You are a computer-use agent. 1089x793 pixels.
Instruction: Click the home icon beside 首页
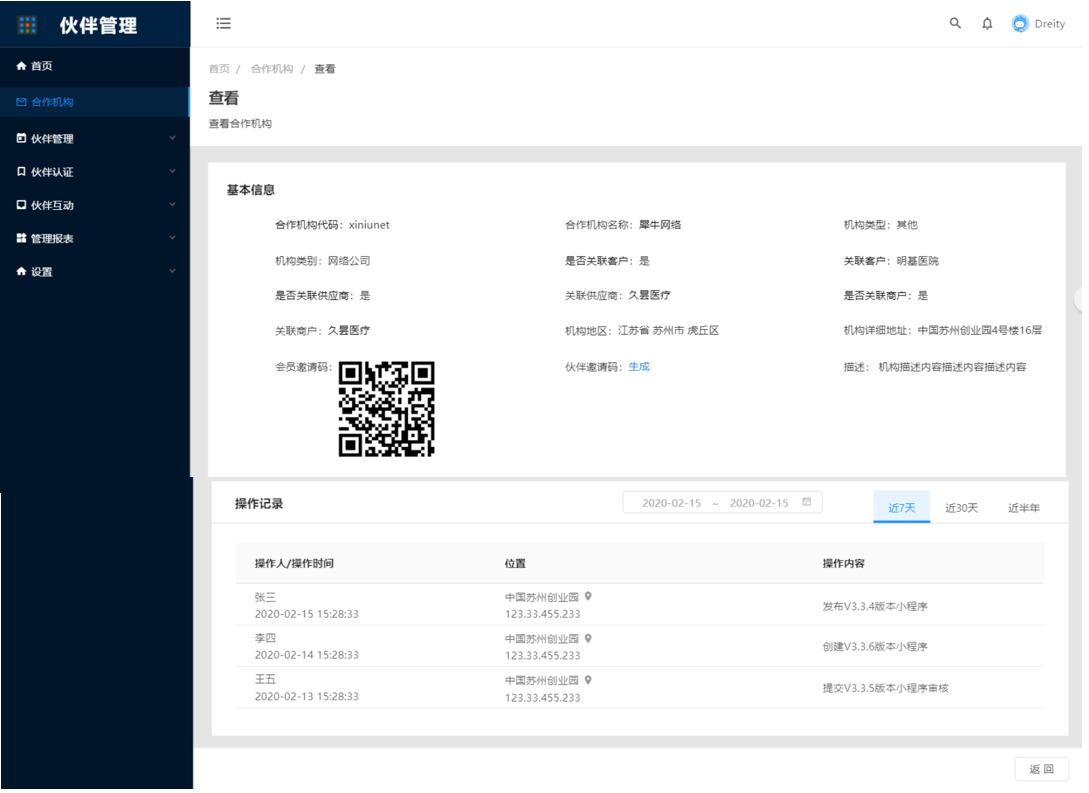22,66
